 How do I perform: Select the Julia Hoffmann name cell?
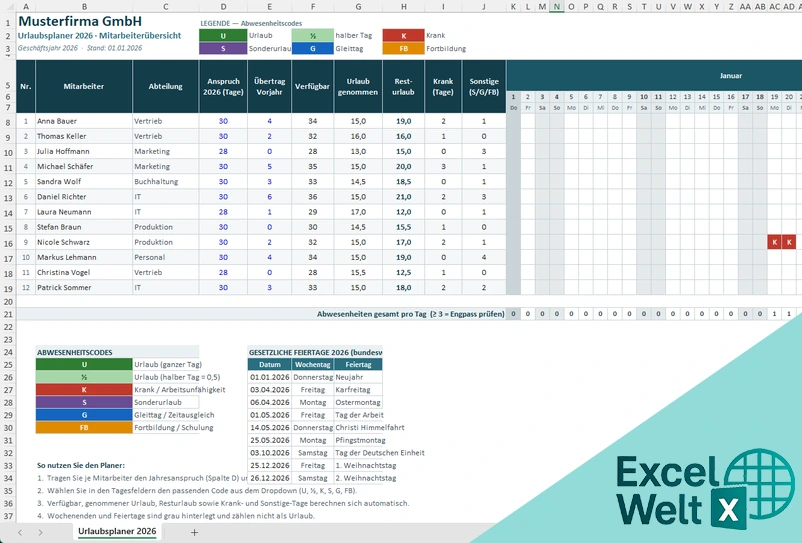pyautogui.click(x=84, y=151)
